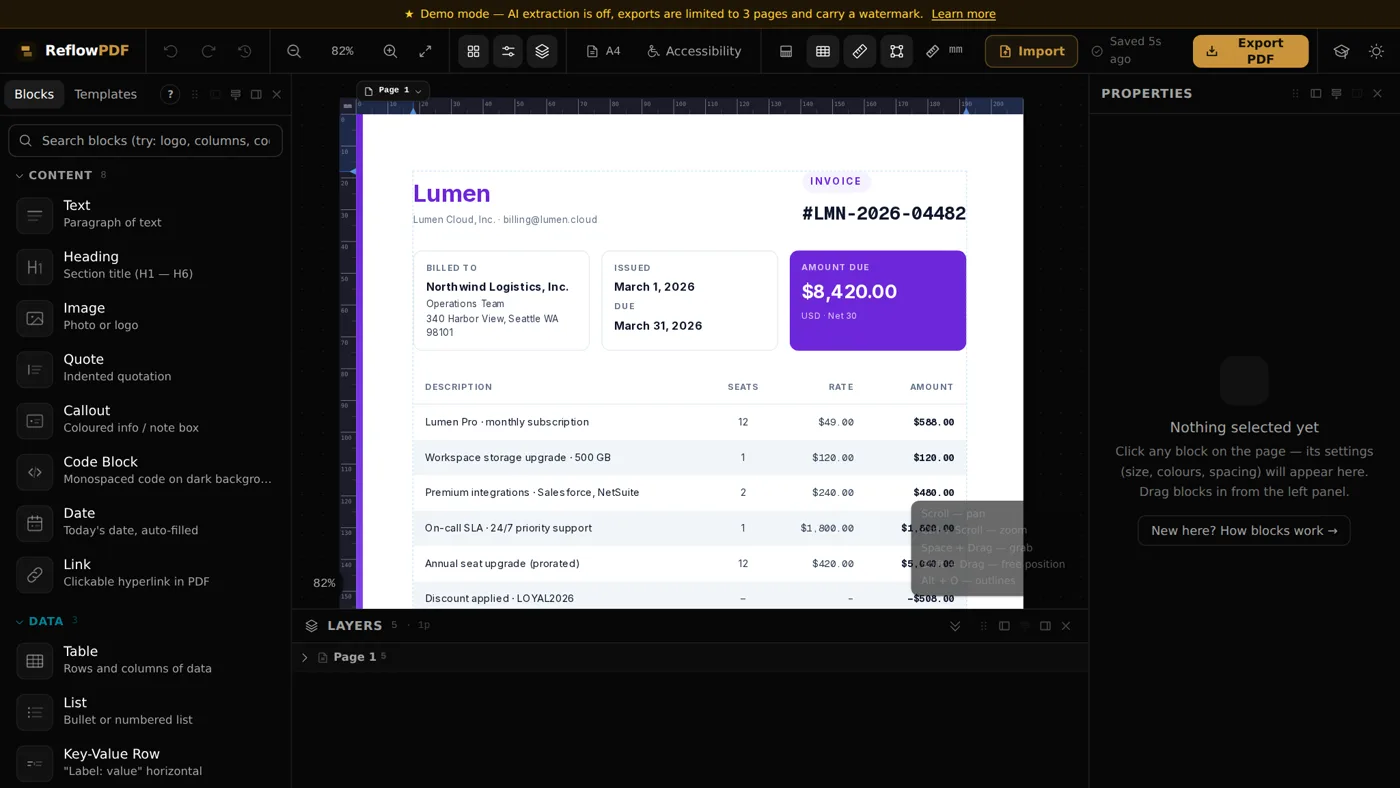The image size is (1400, 788).
Task: Click the purple Amount Due card
Action: click(x=878, y=300)
